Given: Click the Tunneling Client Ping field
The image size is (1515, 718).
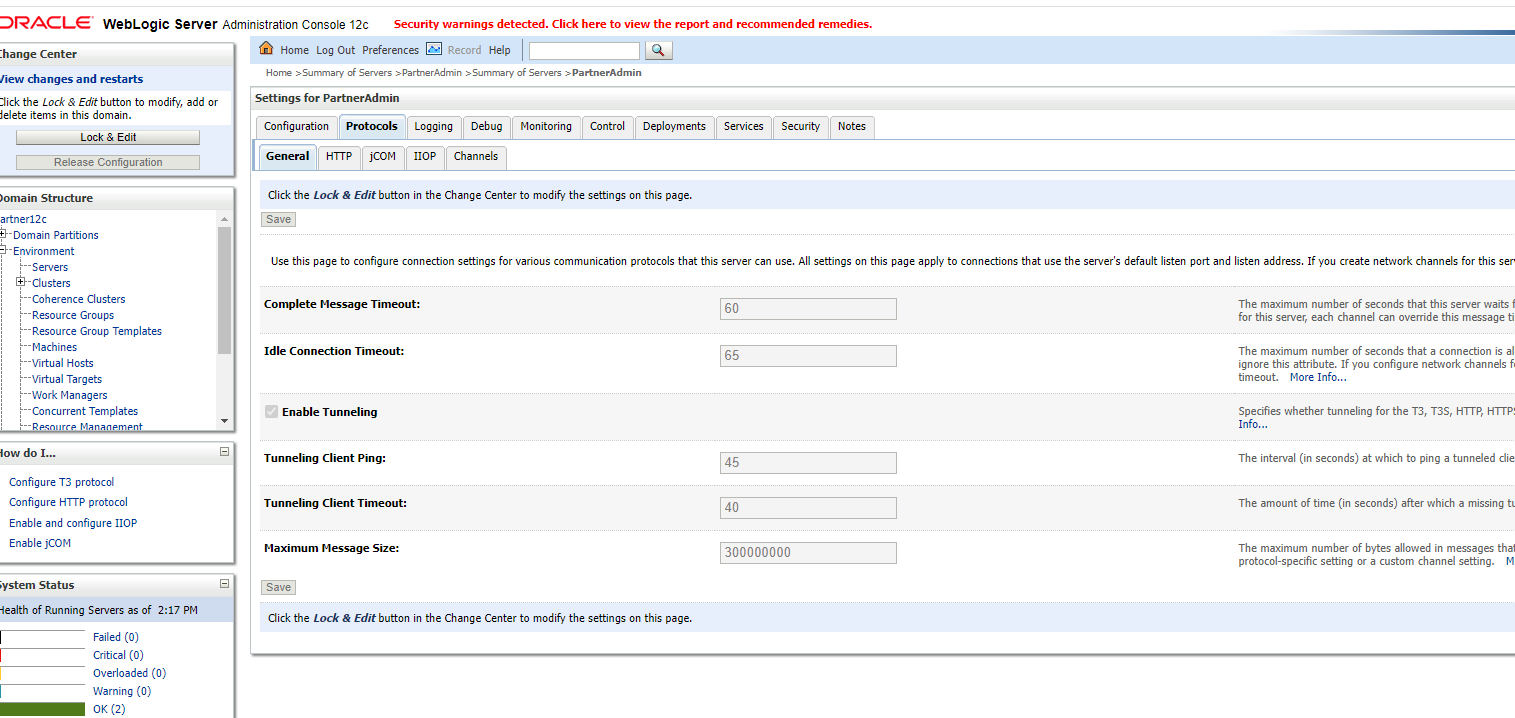Looking at the screenshot, I should 808,463.
